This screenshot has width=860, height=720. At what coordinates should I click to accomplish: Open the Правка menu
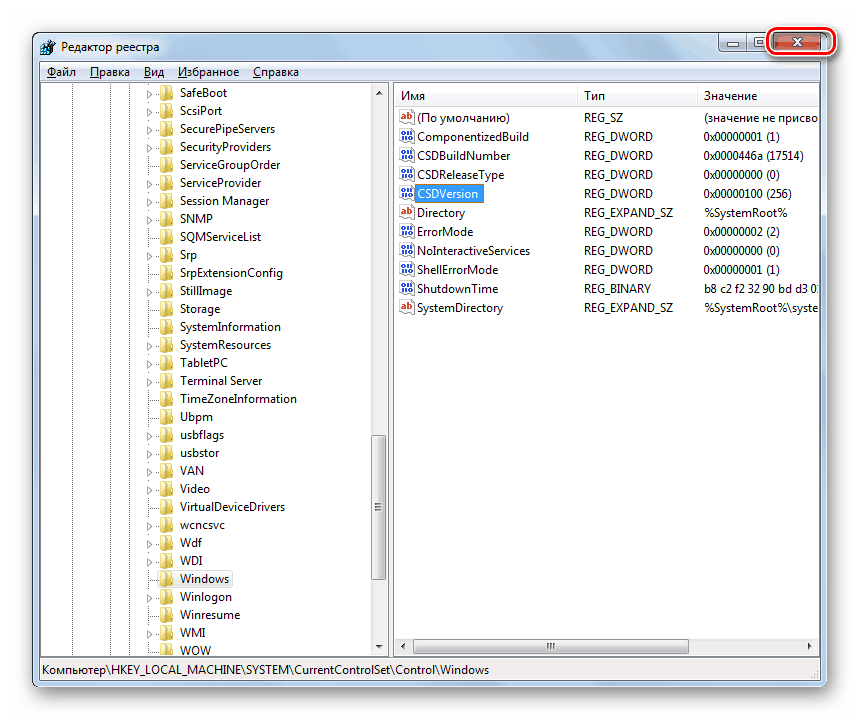point(110,72)
